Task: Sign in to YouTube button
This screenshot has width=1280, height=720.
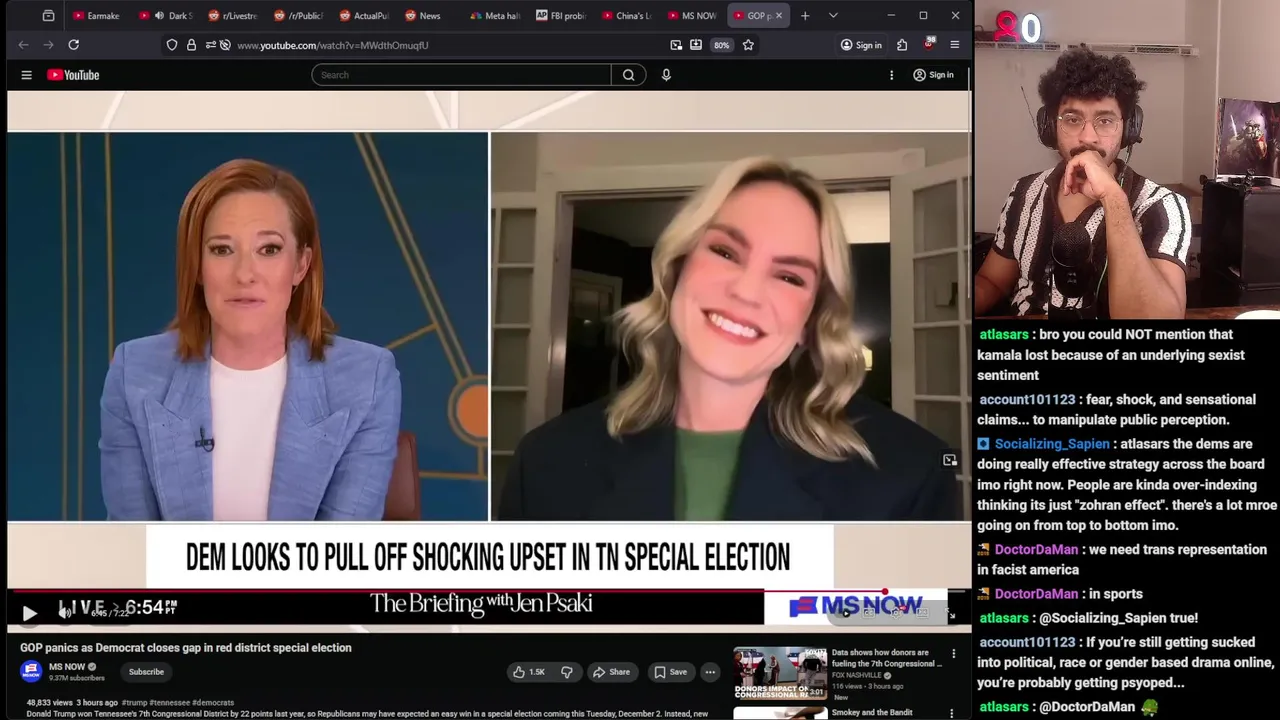Action: pyautogui.click(x=933, y=75)
